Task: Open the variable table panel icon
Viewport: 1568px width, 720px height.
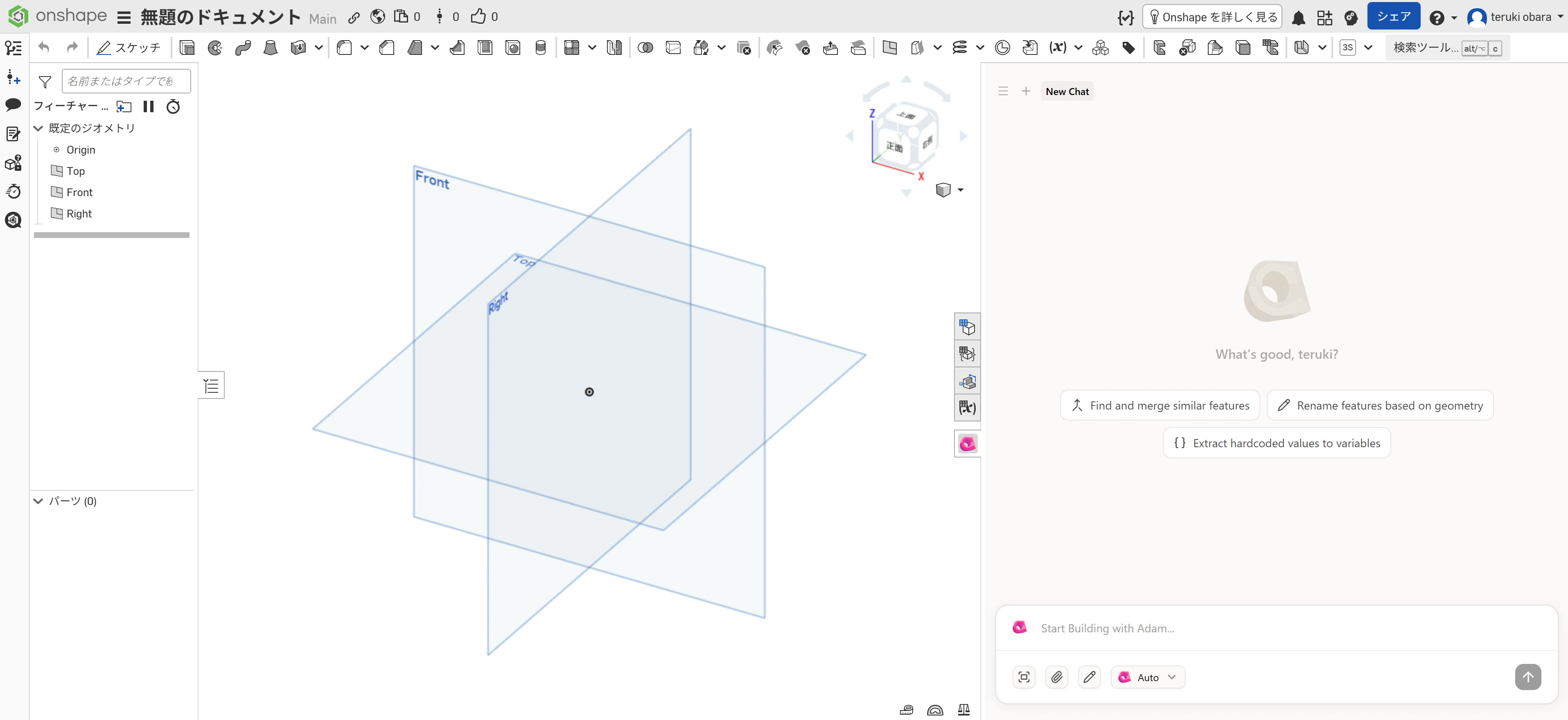Action: tap(967, 408)
